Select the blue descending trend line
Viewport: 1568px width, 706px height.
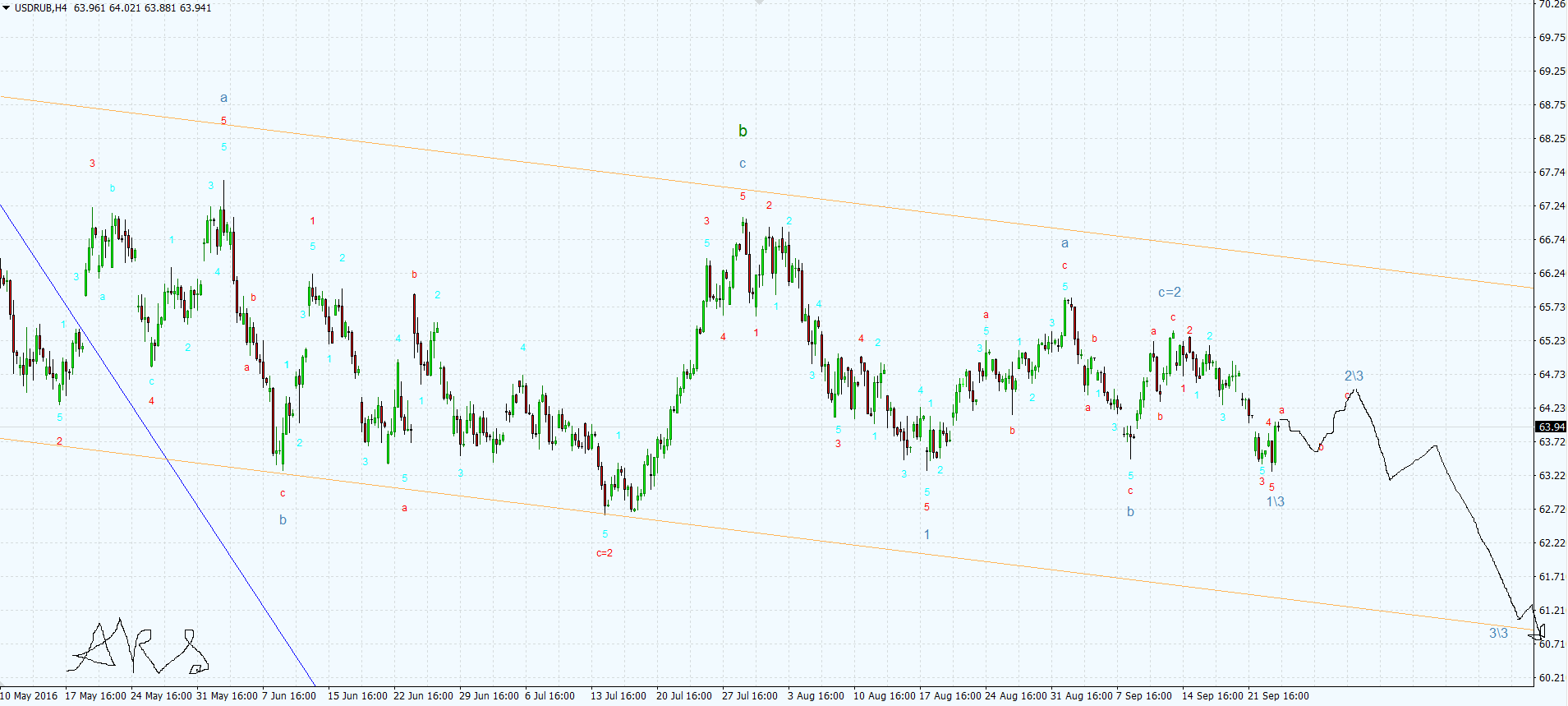[158, 444]
